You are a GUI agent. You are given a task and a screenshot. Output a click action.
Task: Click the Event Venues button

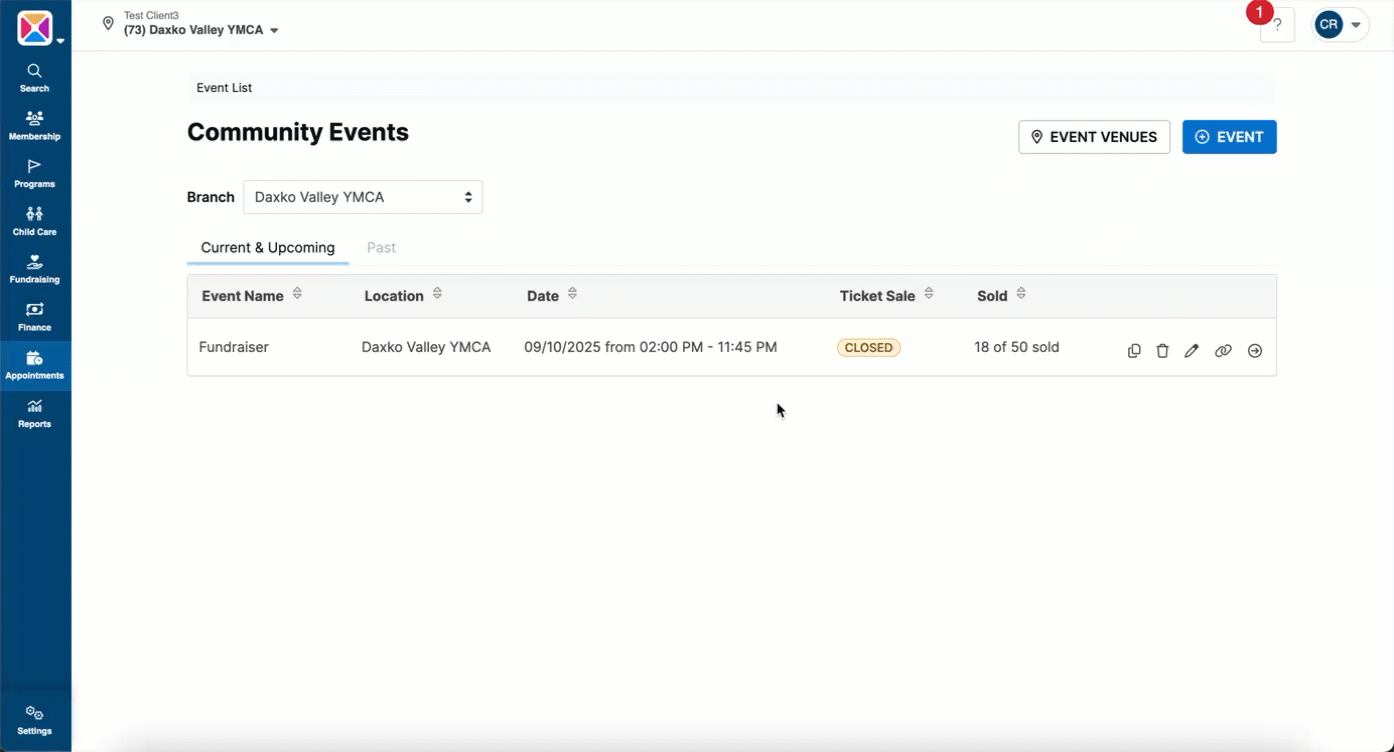pyautogui.click(x=1093, y=137)
